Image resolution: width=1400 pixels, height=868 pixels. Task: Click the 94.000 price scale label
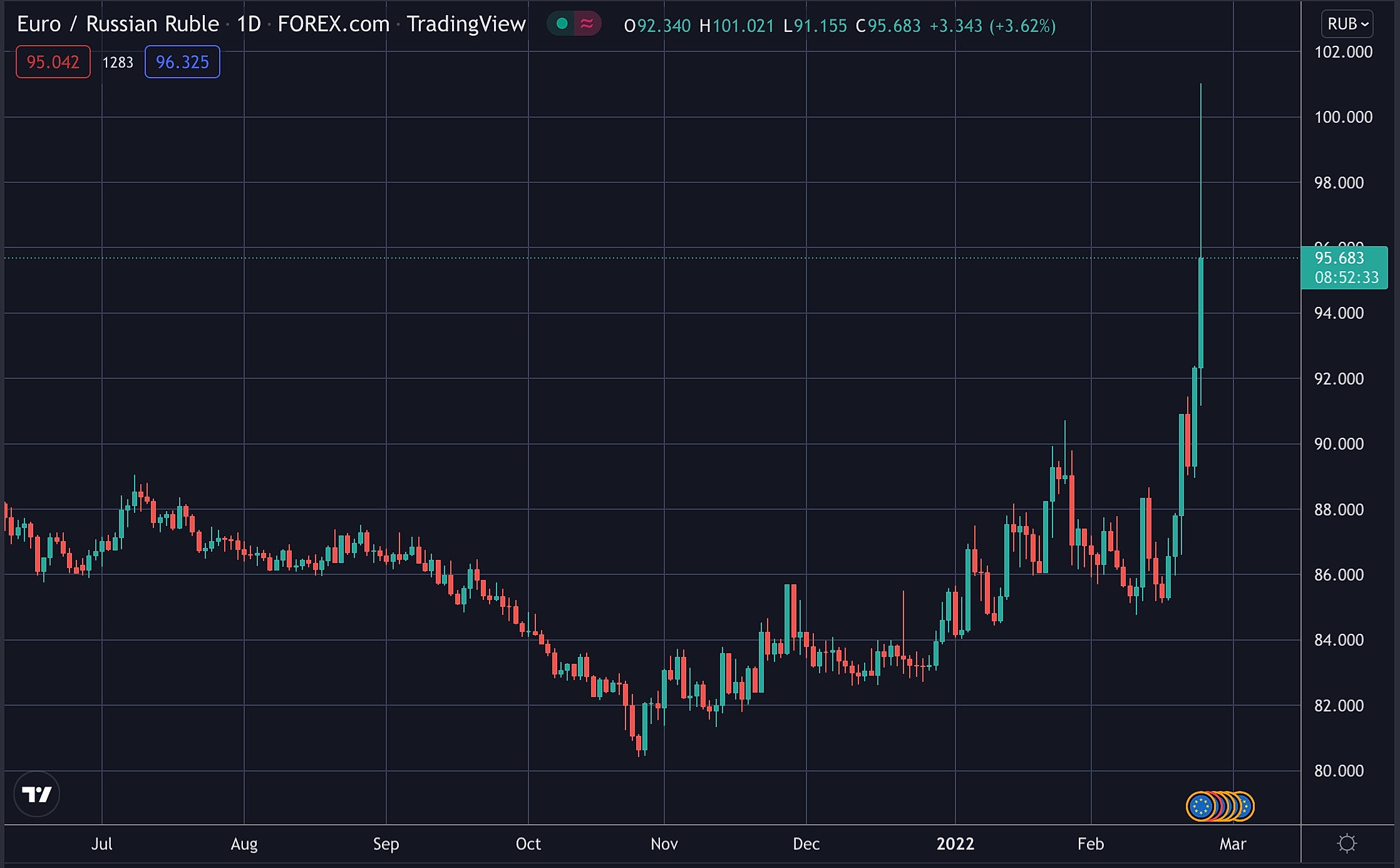pos(1339,313)
